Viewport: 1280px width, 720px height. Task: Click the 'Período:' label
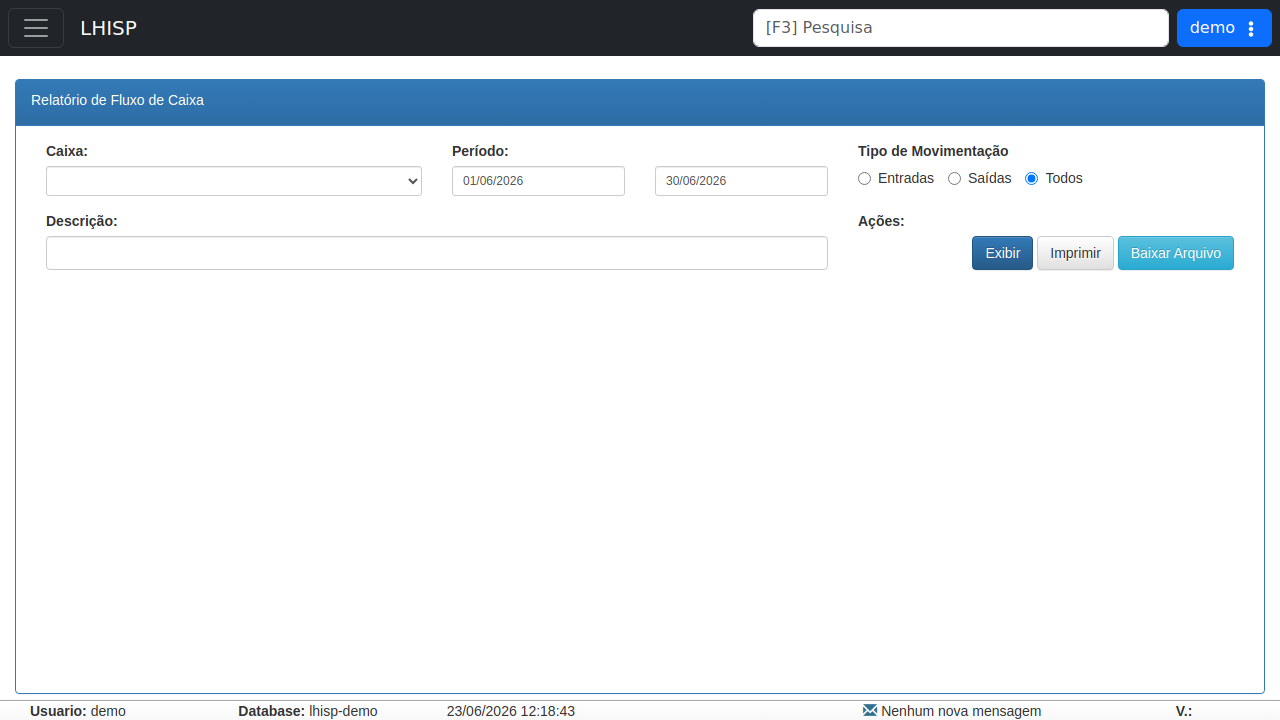click(x=480, y=151)
